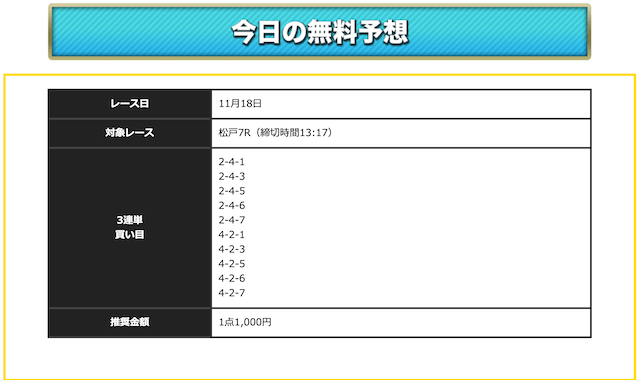Select the 3連単 買い目 header cell

coord(130,228)
